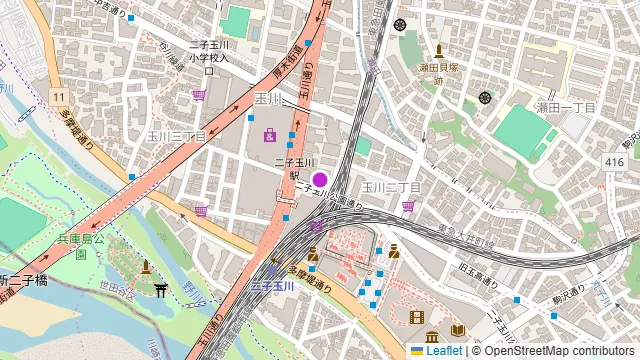Open the OpenStreetMap contributors link
640x360 pixels.
click(x=560, y=351)
